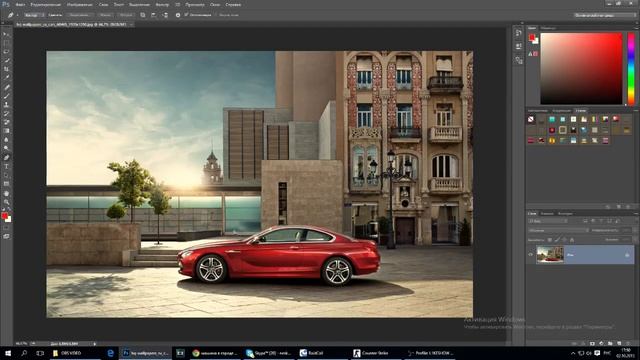Toggle Quick Mask mode
The height and width of the screenshot is (360, 640).
click(7, 228)
